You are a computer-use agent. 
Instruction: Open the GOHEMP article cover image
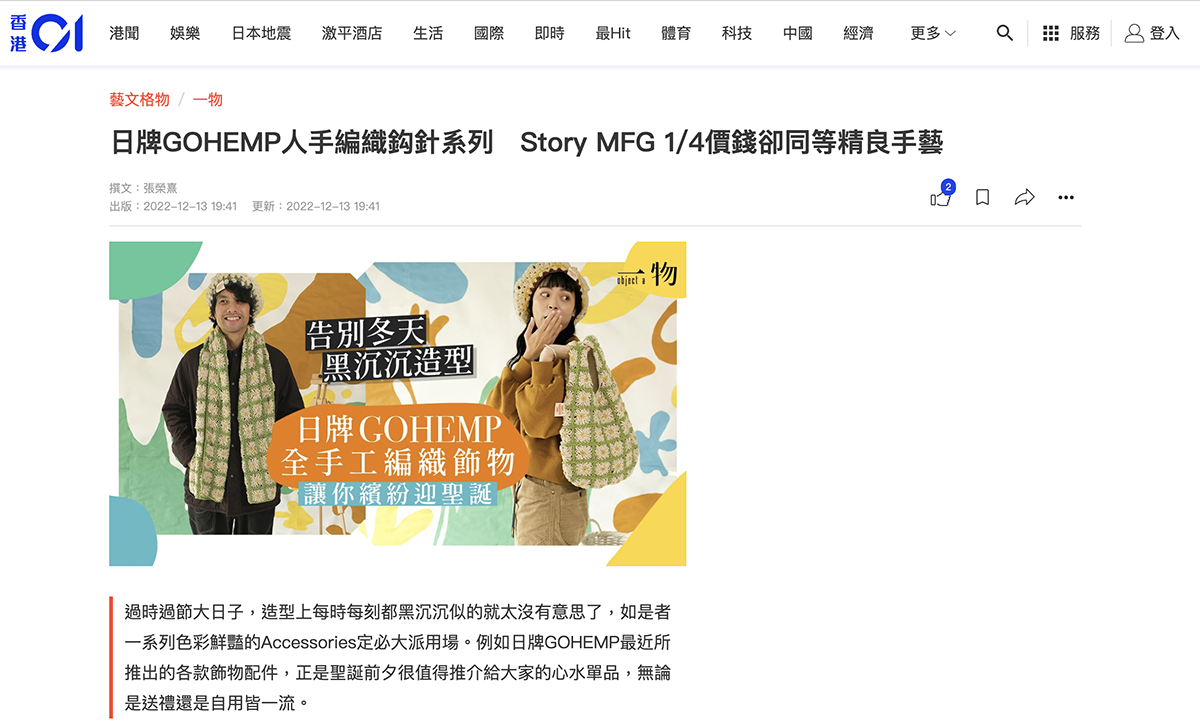pyautogui.click(x=397, y=403)
